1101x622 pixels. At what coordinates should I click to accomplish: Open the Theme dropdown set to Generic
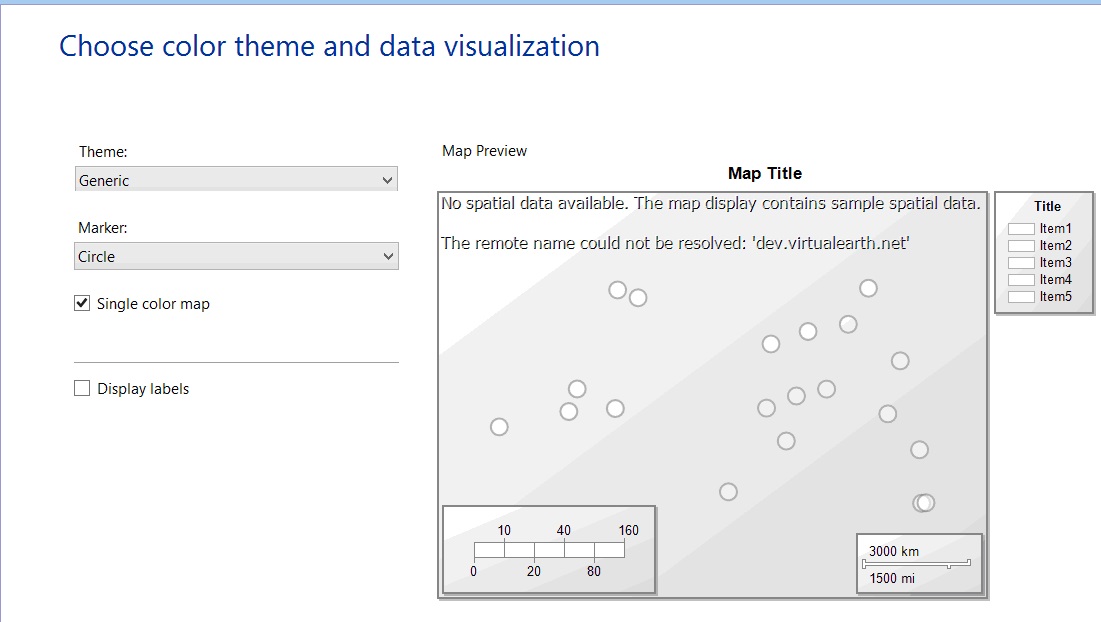point(236,180)
